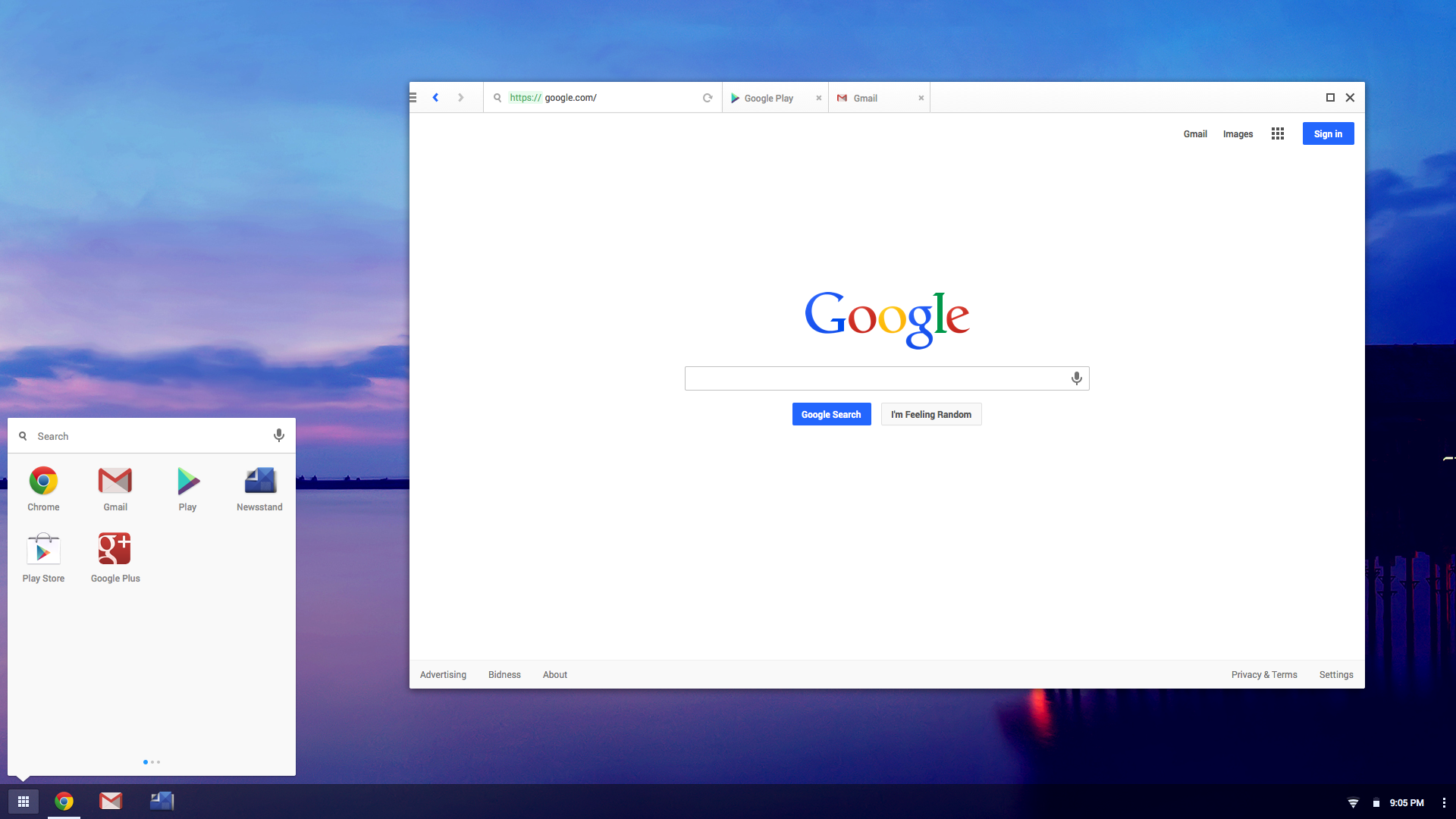This screenshot has width=1456, height=819.
Task: Activate voice search in launcher search bar
Action: point(279,435)
